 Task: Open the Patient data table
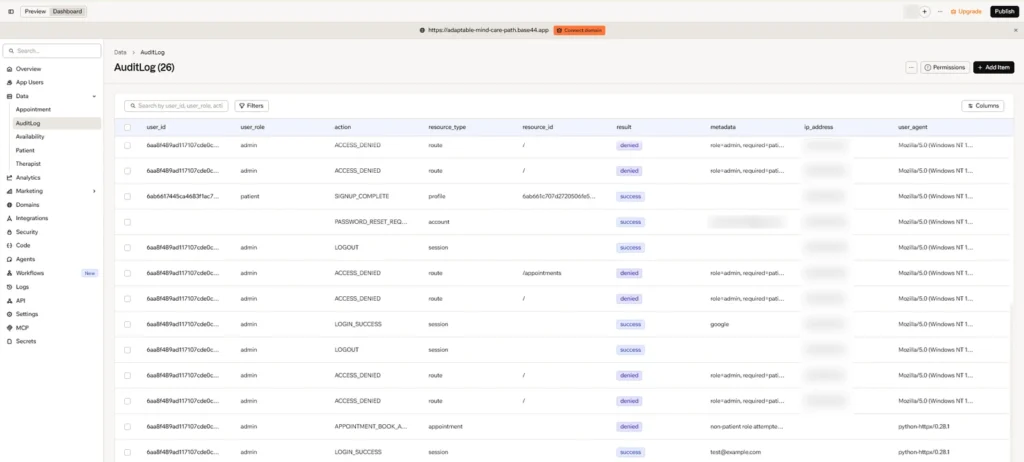(x=25, y=150)
